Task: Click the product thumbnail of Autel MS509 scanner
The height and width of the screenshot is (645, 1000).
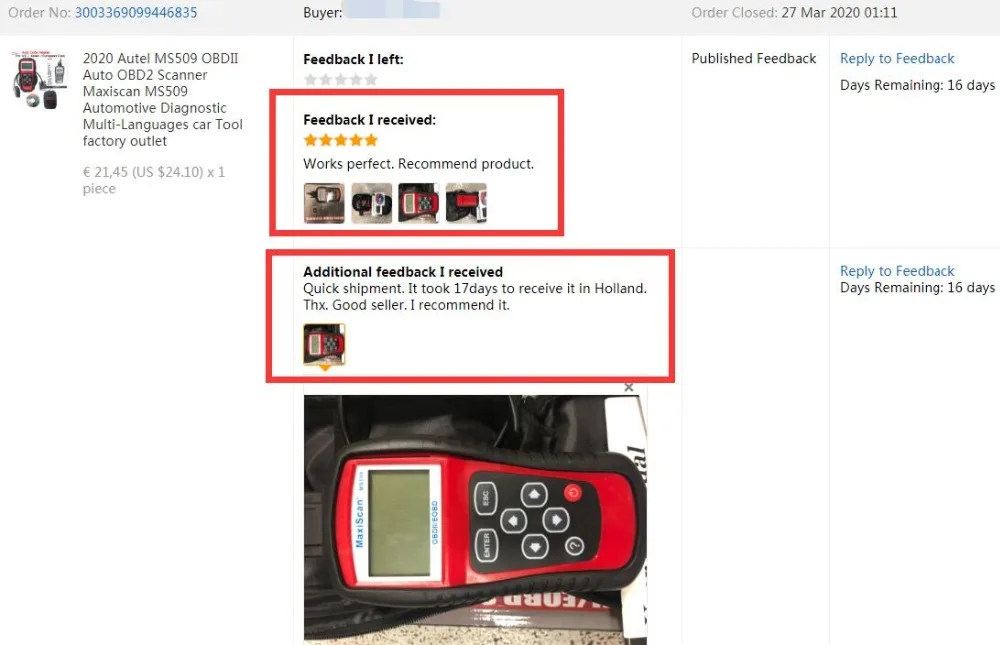Action: coord(39,80)
